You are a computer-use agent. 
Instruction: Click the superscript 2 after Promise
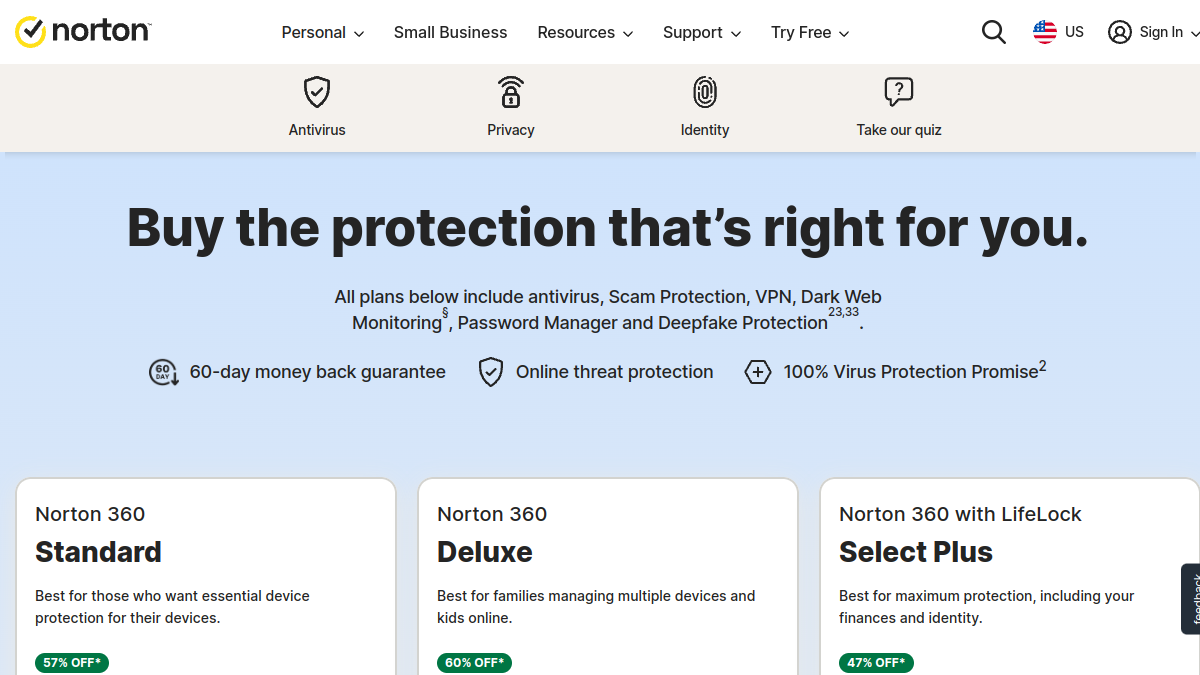[x=1043, y=366]
